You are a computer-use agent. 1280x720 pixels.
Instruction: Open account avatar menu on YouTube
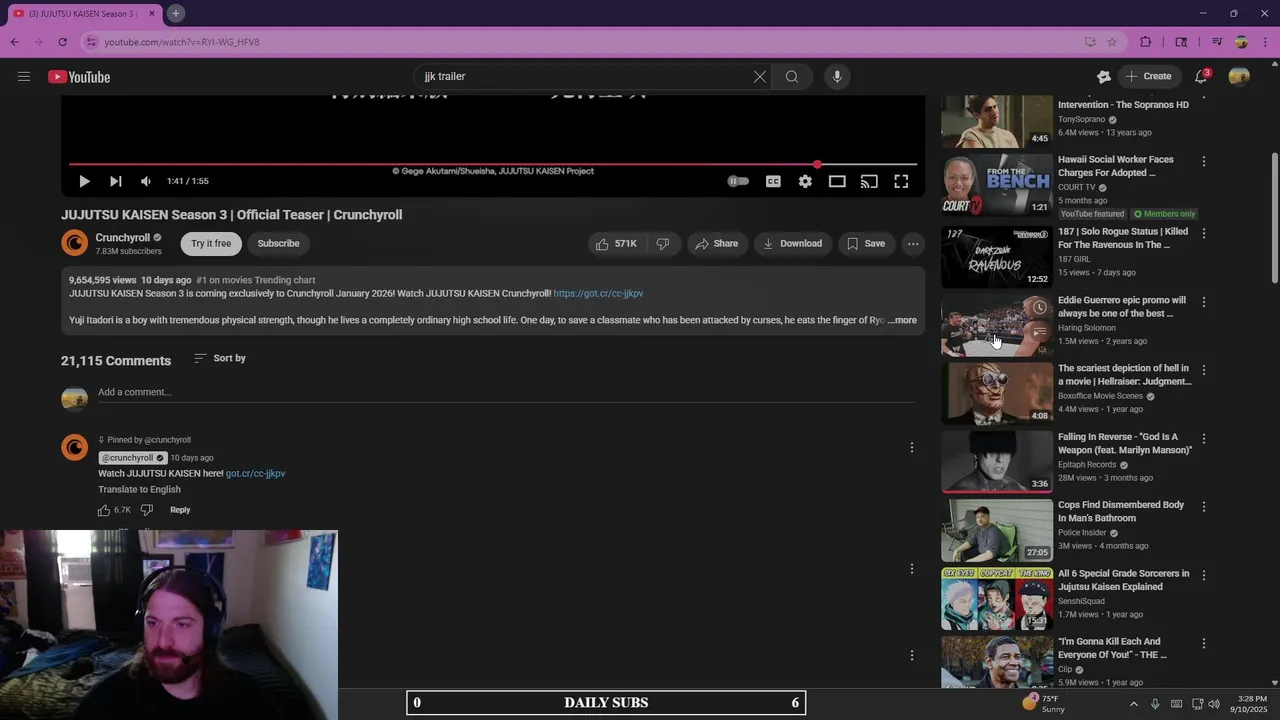pyautogui.click(x=1239, y=76)
